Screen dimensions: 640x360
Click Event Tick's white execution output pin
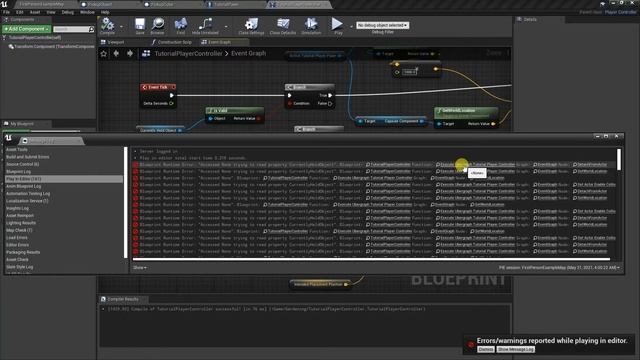[171, 96]
